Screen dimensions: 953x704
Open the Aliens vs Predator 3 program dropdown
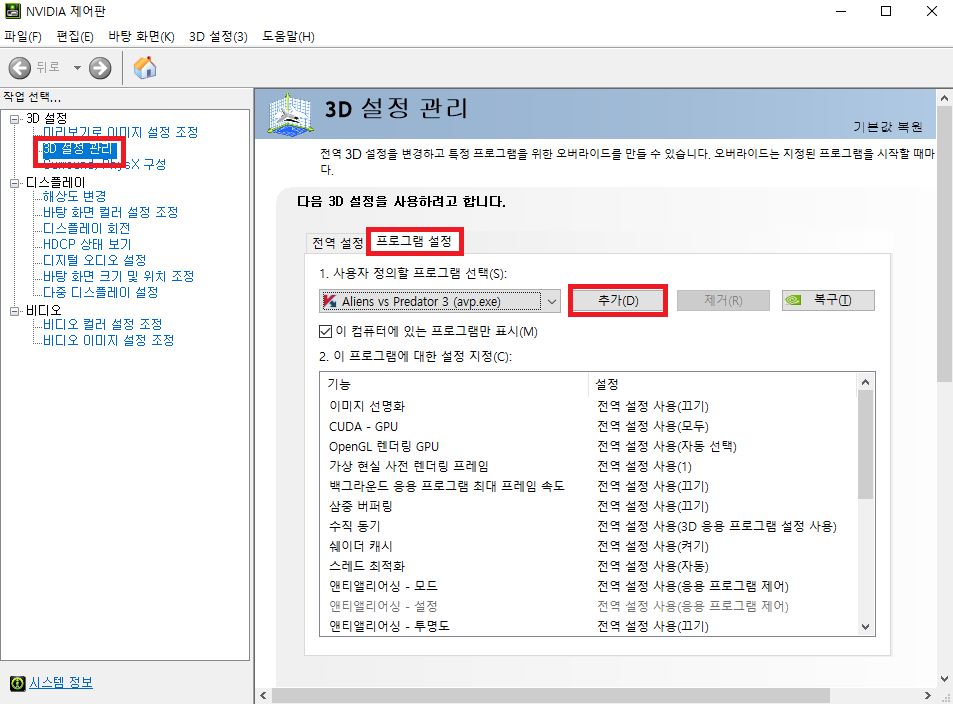[439, 301]
